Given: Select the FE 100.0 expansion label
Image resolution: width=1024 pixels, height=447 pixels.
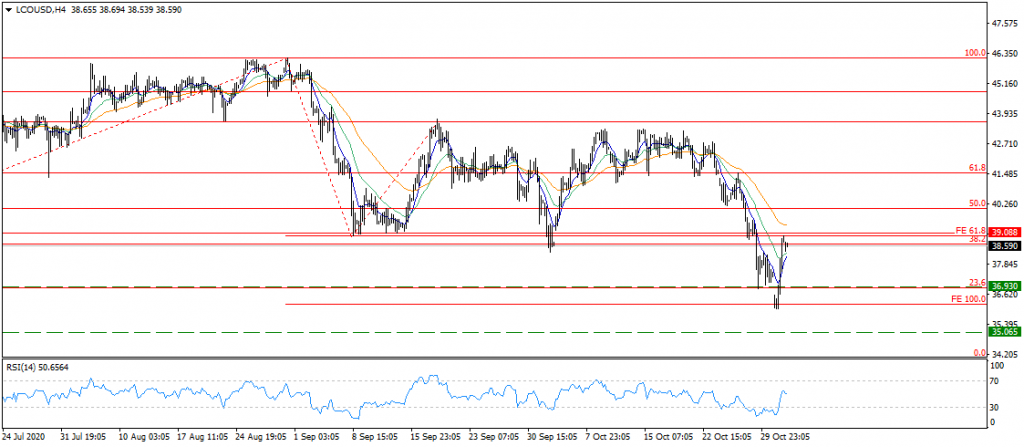Looking at the screenshot, I should pos(969,299).
